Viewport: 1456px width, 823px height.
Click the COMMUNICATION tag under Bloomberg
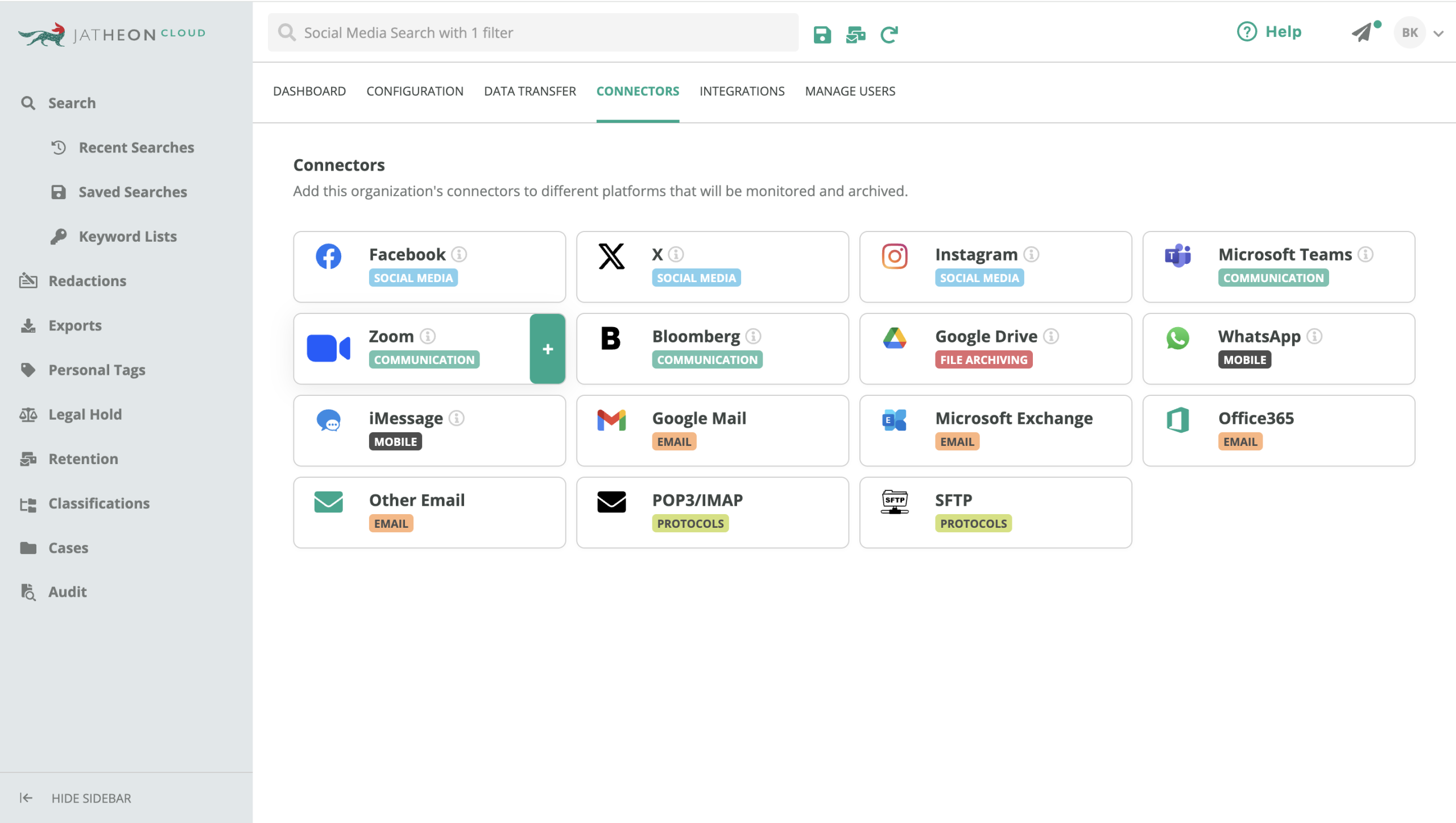click(x=707, y=359)
